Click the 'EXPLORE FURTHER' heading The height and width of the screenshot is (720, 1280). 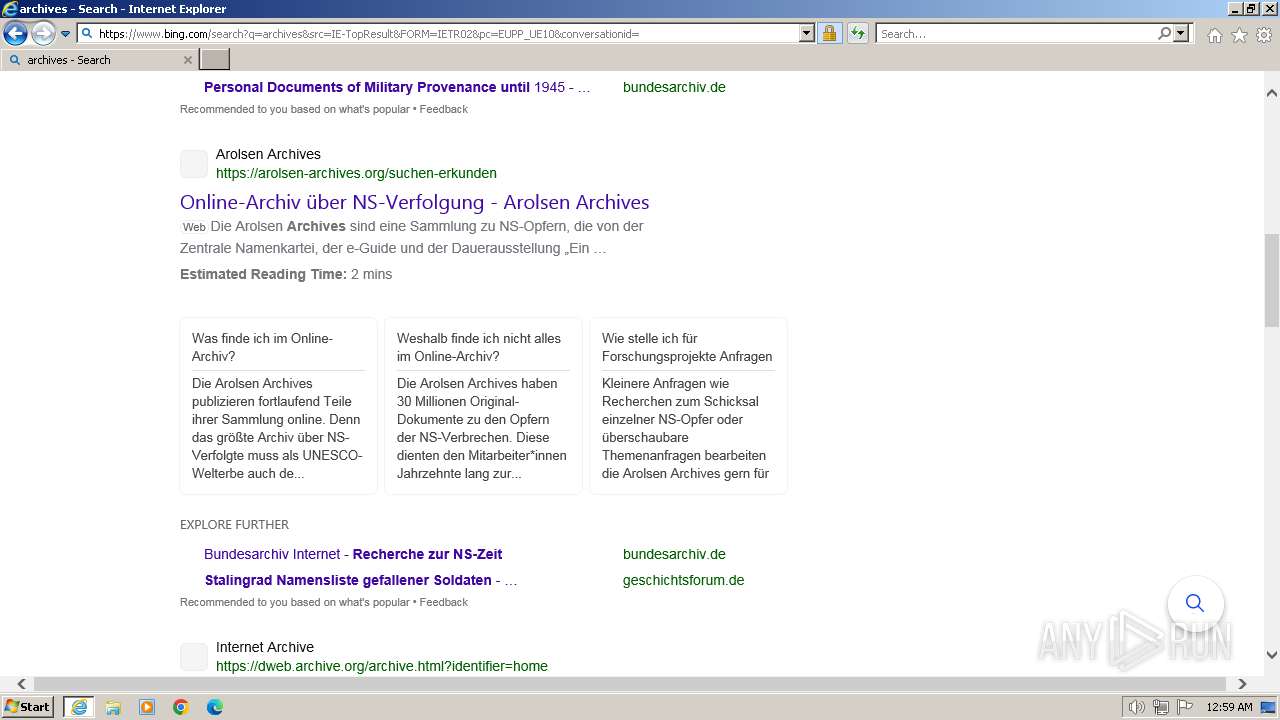pyautogui.click(x=234, y=524)
